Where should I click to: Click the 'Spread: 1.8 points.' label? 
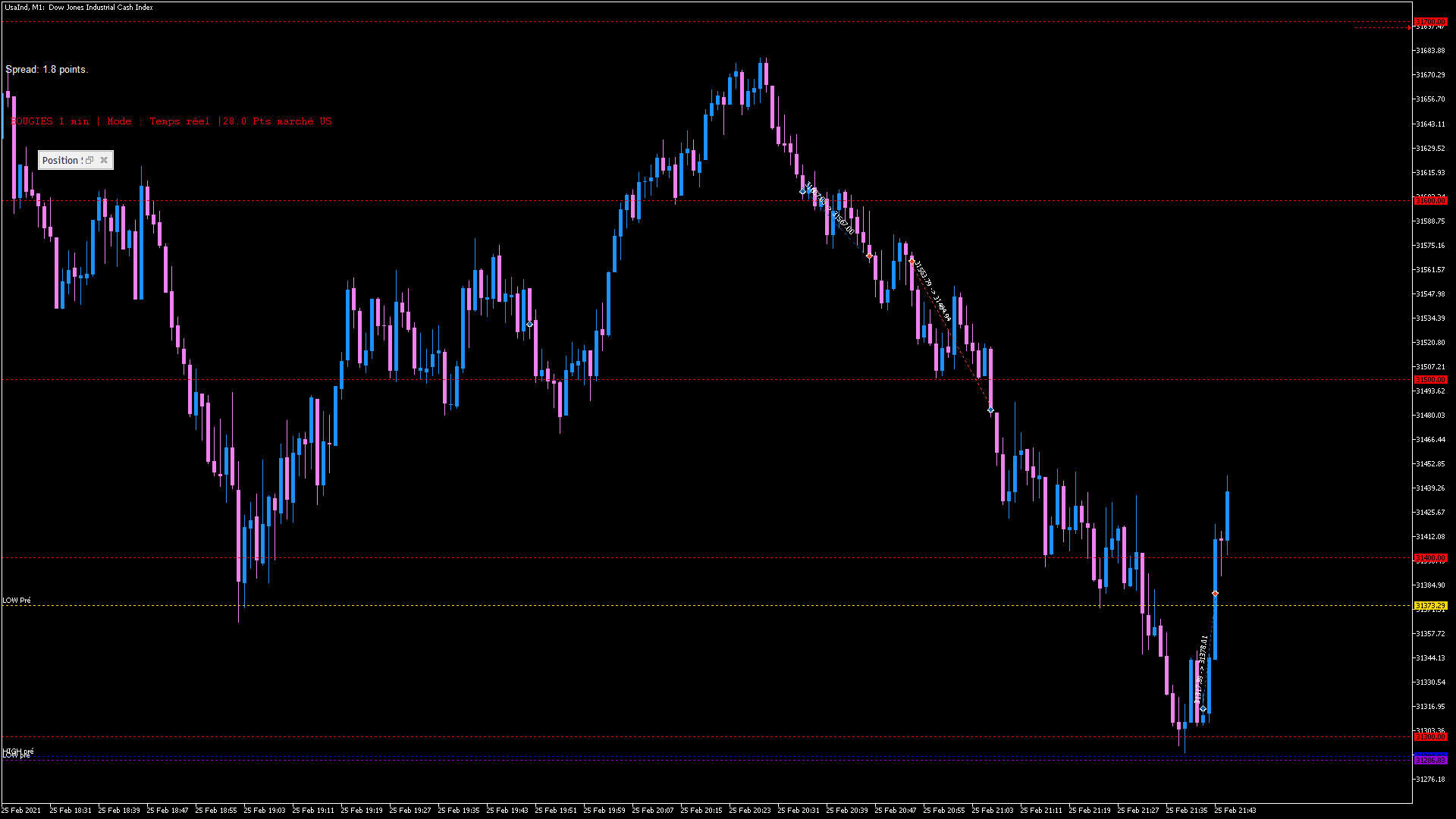pos(47,69)
